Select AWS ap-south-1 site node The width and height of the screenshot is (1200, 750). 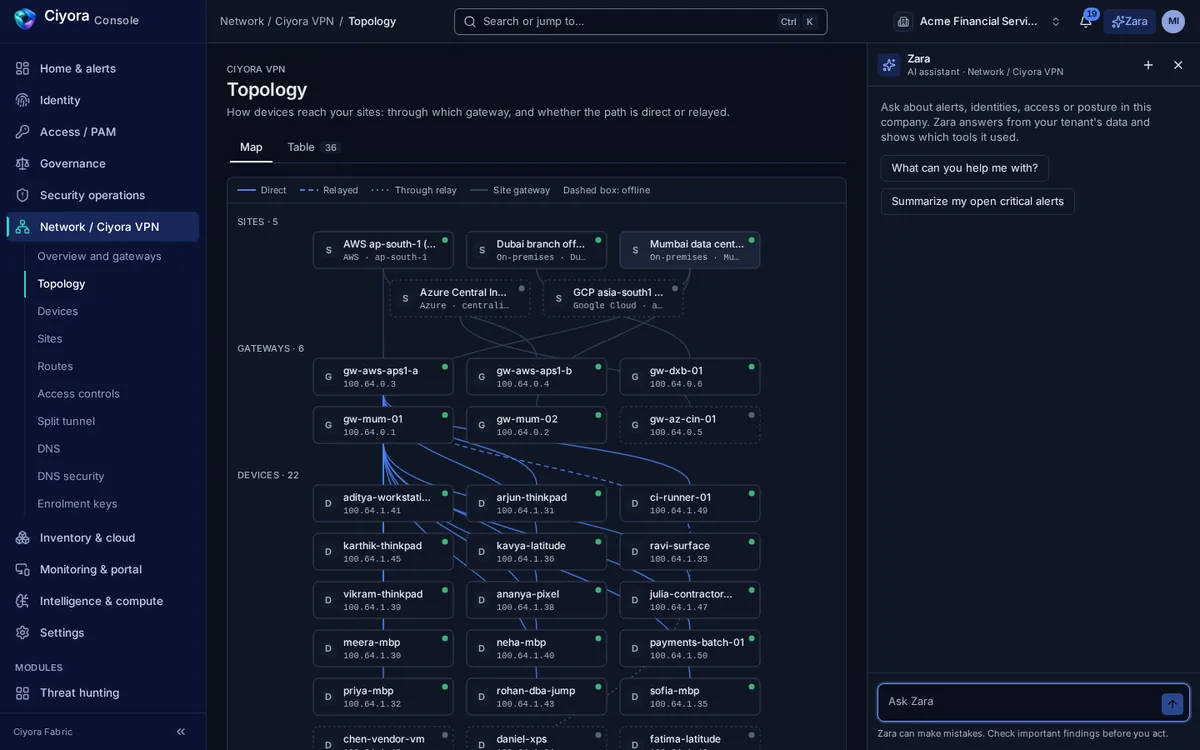point(383,250)
